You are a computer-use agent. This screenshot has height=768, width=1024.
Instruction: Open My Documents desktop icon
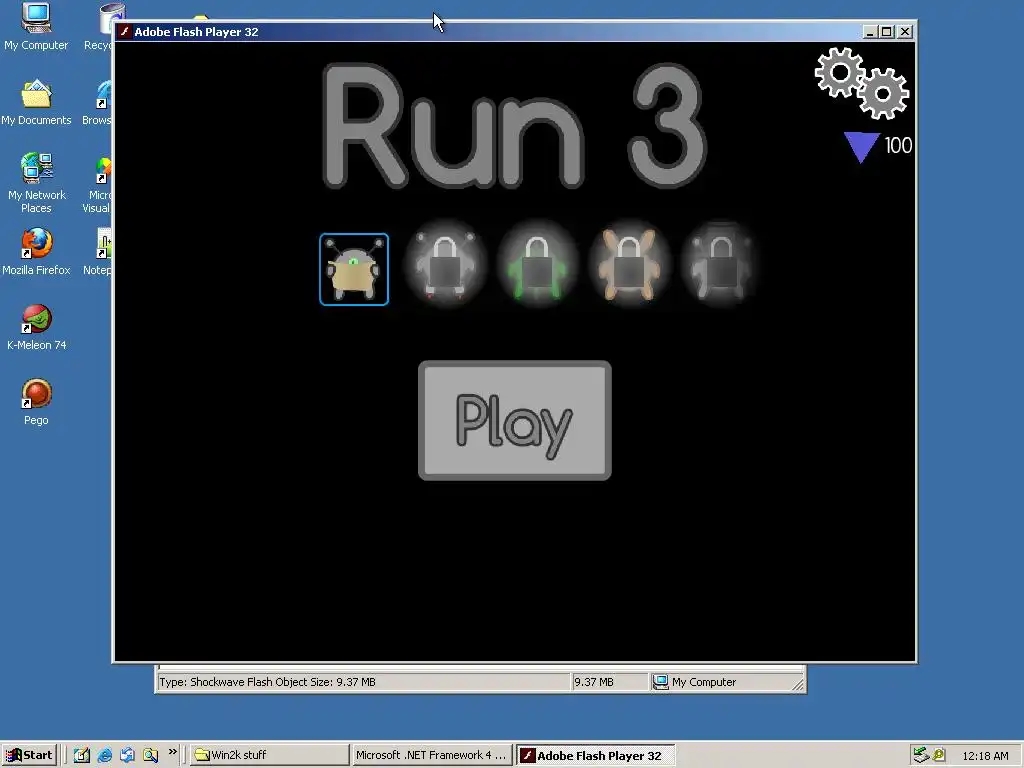pos(36,103)
